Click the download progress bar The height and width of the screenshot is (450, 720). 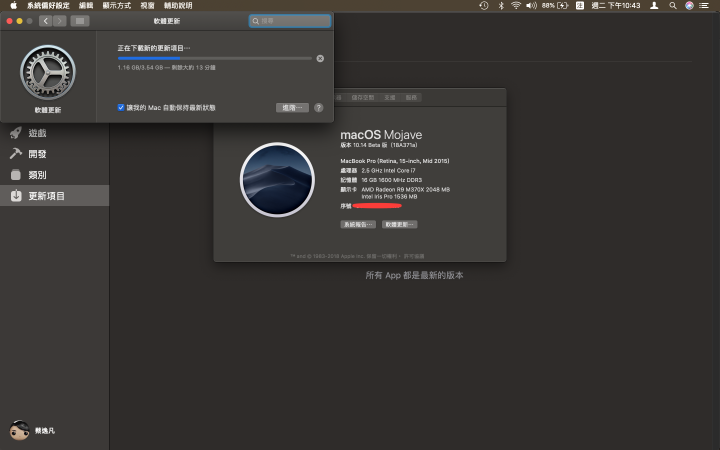click(214, 58)
